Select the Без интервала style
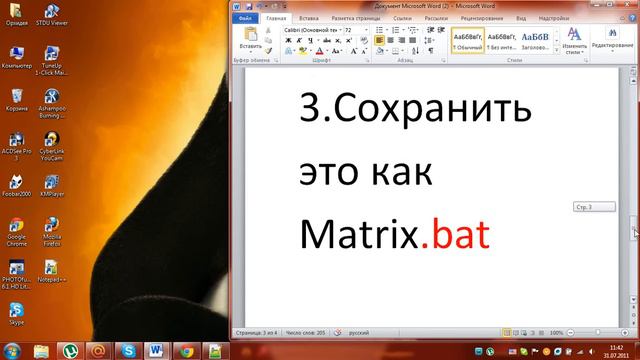The width and height of the screenshot is (640, 360). [501, 40]
